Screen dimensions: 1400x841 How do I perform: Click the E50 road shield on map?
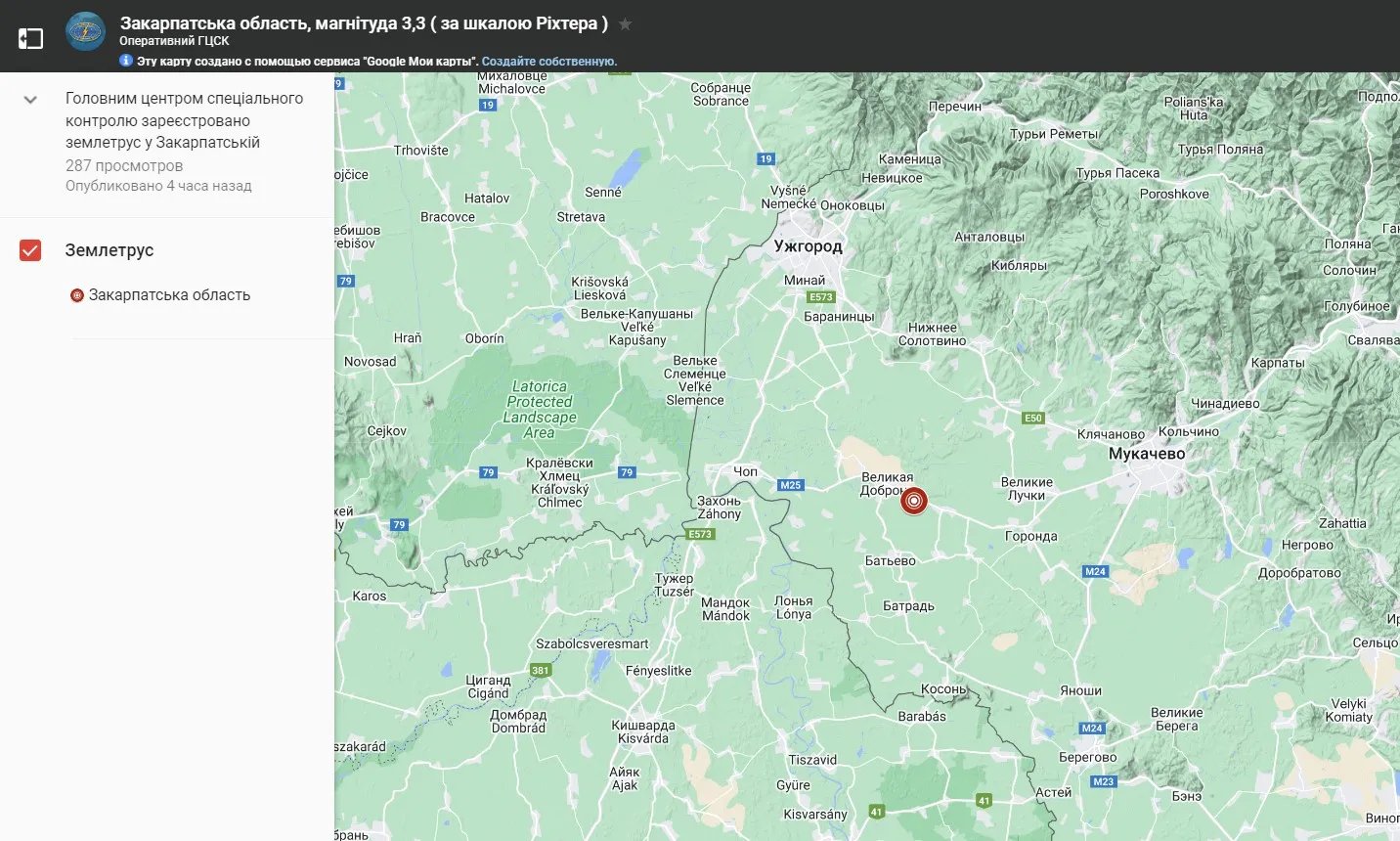pos(1033,418)
